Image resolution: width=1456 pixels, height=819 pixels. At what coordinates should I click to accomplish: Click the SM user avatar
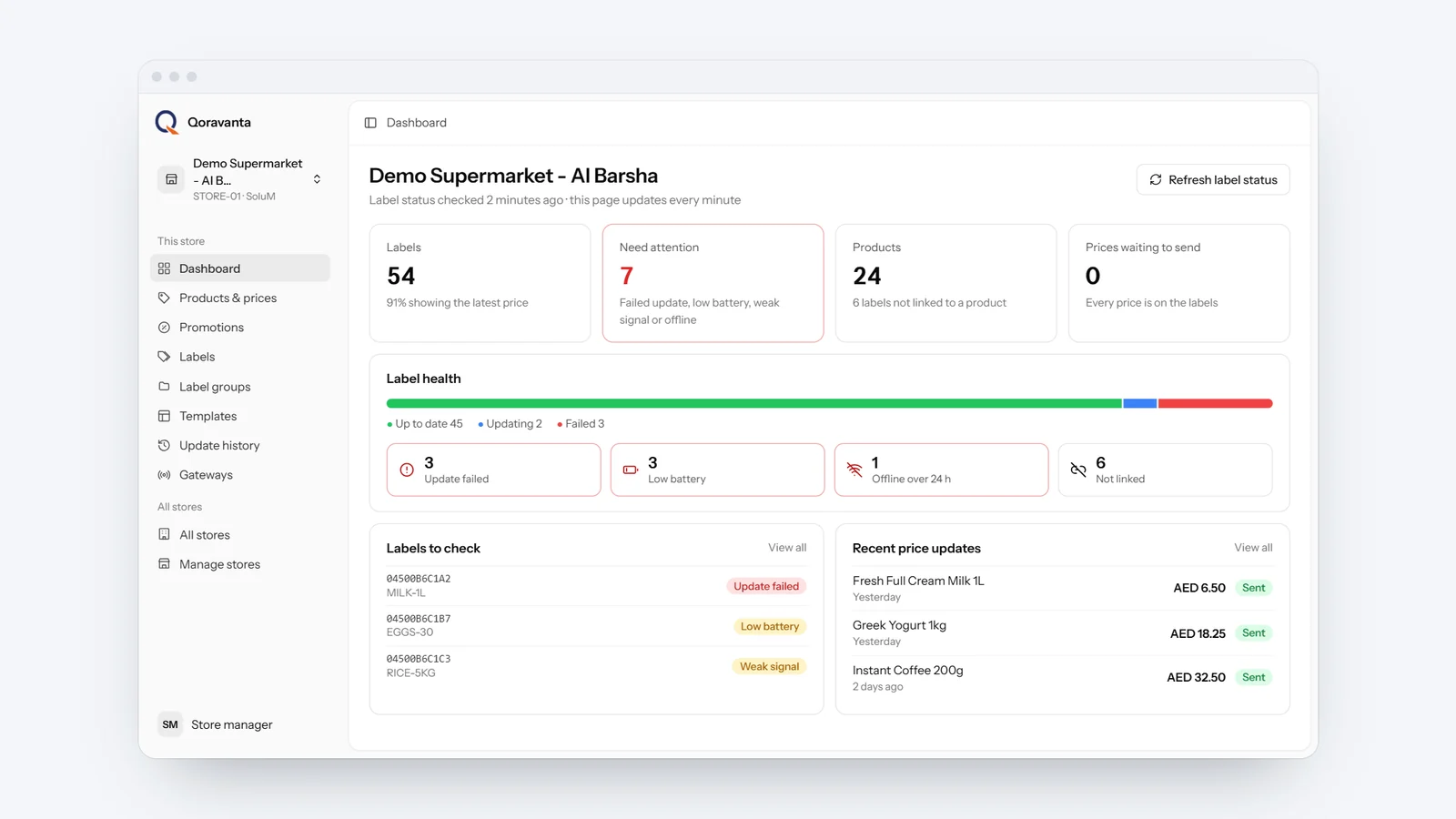(170, 724)
